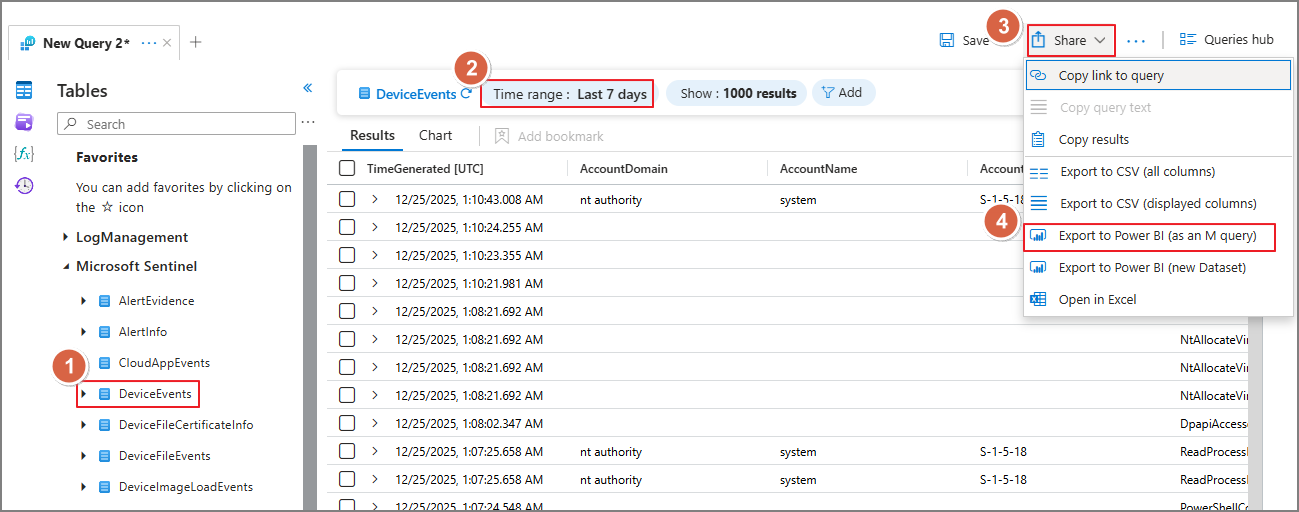Open the Tables panel icon in sidebar
1299x512 pixels.
pyautogui.click(x=23, y=91)
